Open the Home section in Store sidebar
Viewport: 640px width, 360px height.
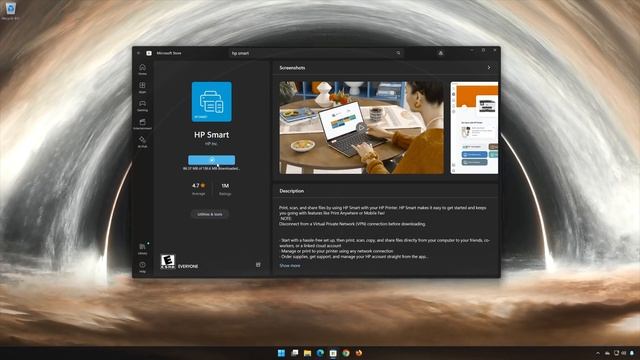click(x=142, y=69)
